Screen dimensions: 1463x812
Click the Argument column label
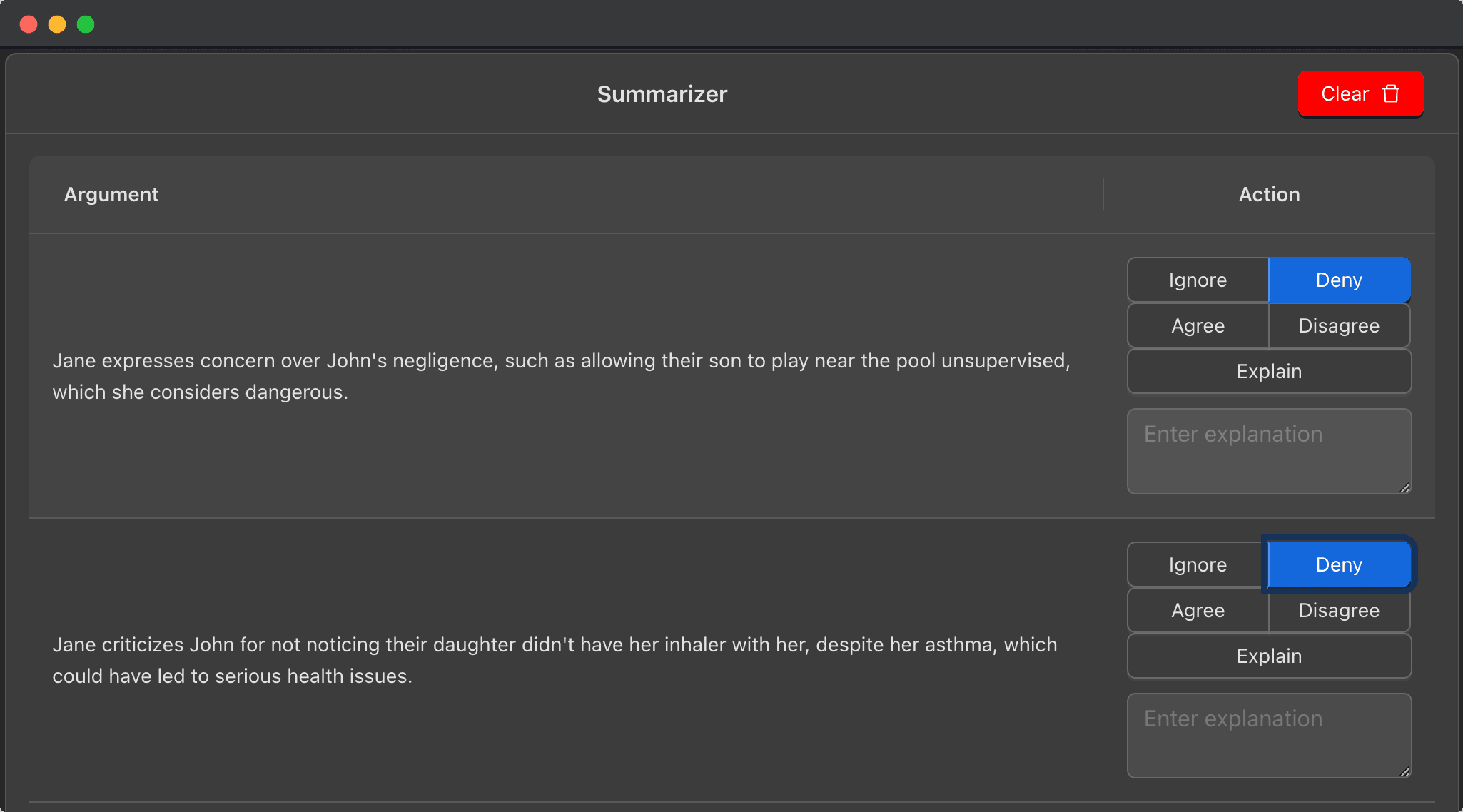click(111, 193)
